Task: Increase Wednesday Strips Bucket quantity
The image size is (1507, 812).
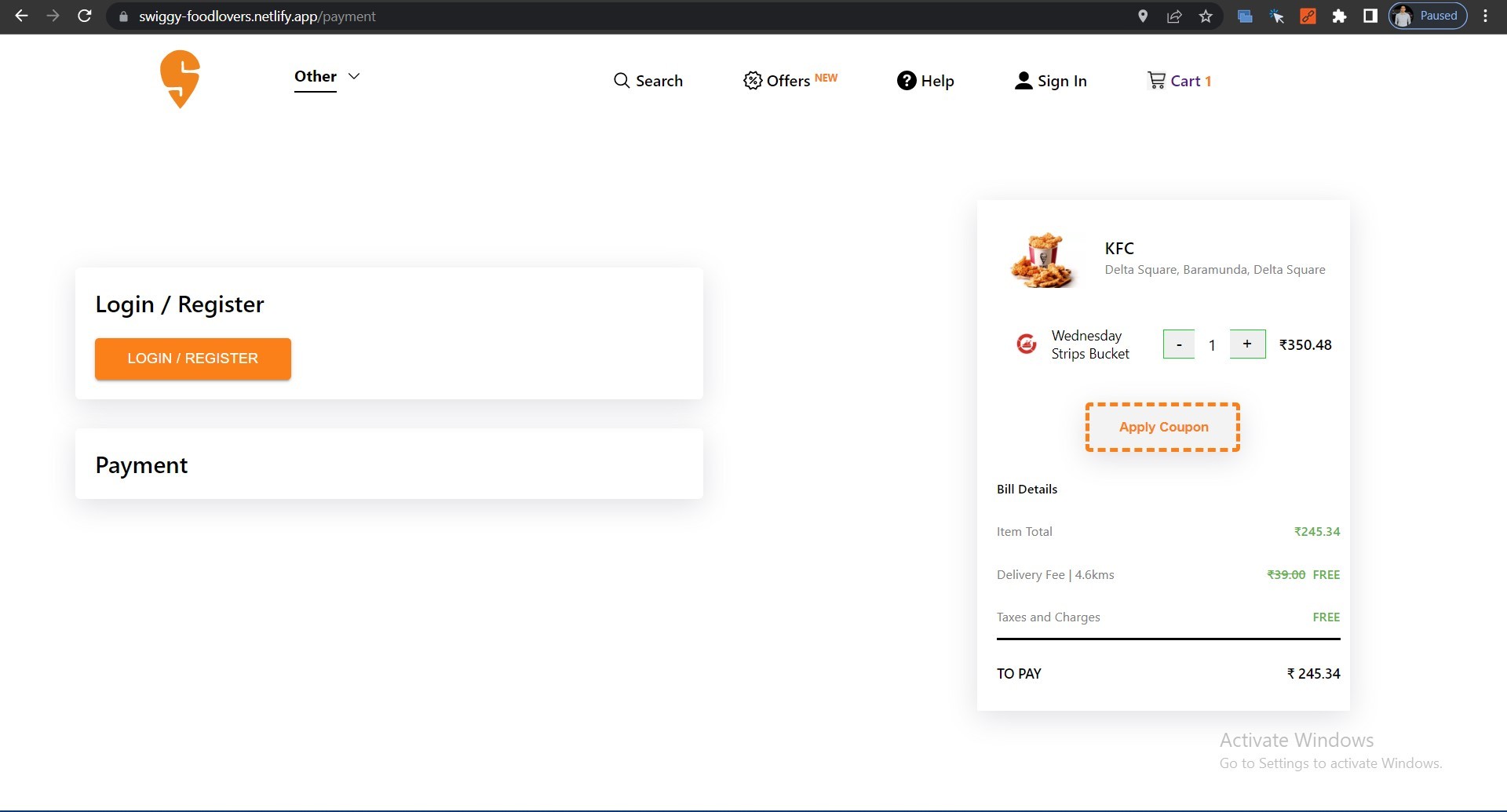Action: coord(1247,344)
